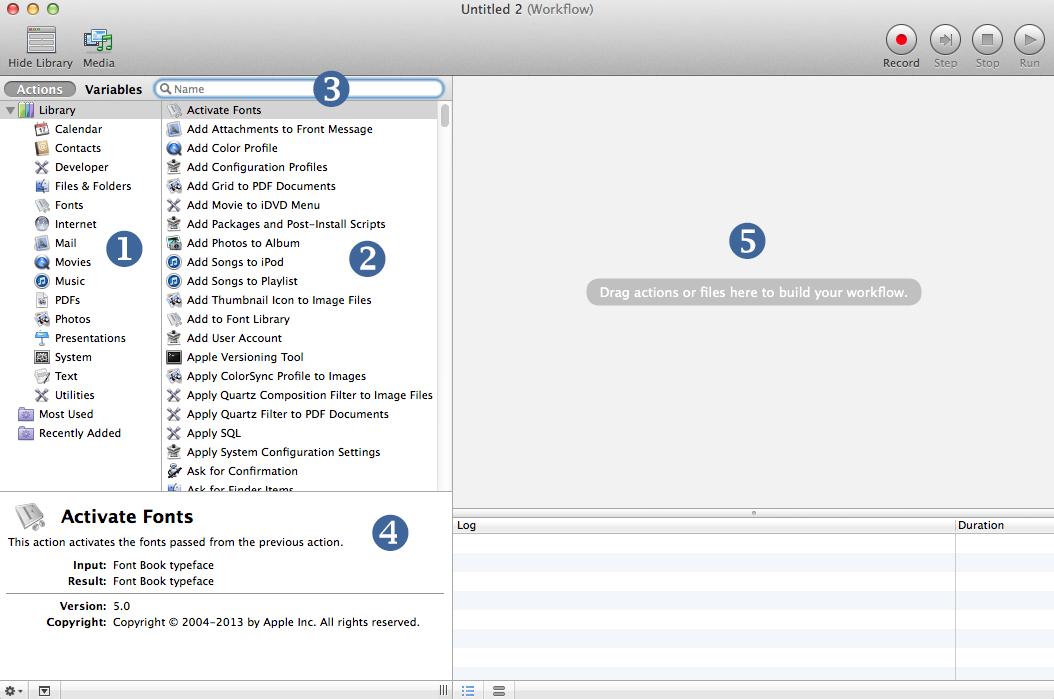Select the Mail category icon
The width and height of the screenshot is (1054, 699).
point(42,243)
